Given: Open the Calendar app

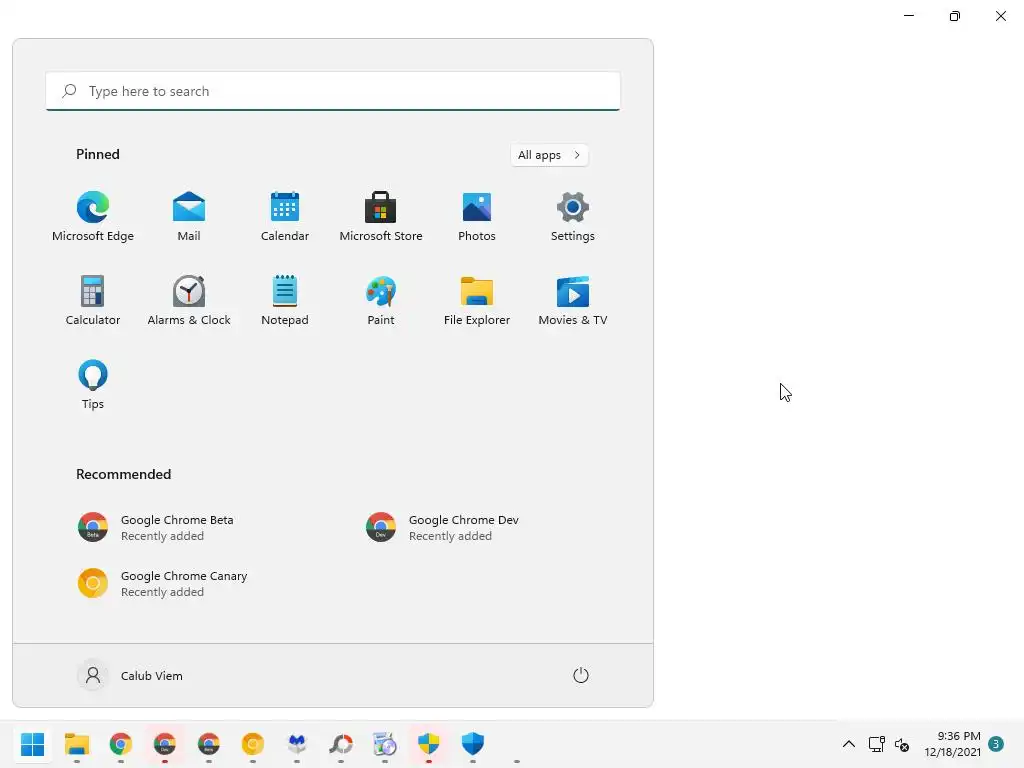Looking at the screenshot, I should click(x=285, y=217).
